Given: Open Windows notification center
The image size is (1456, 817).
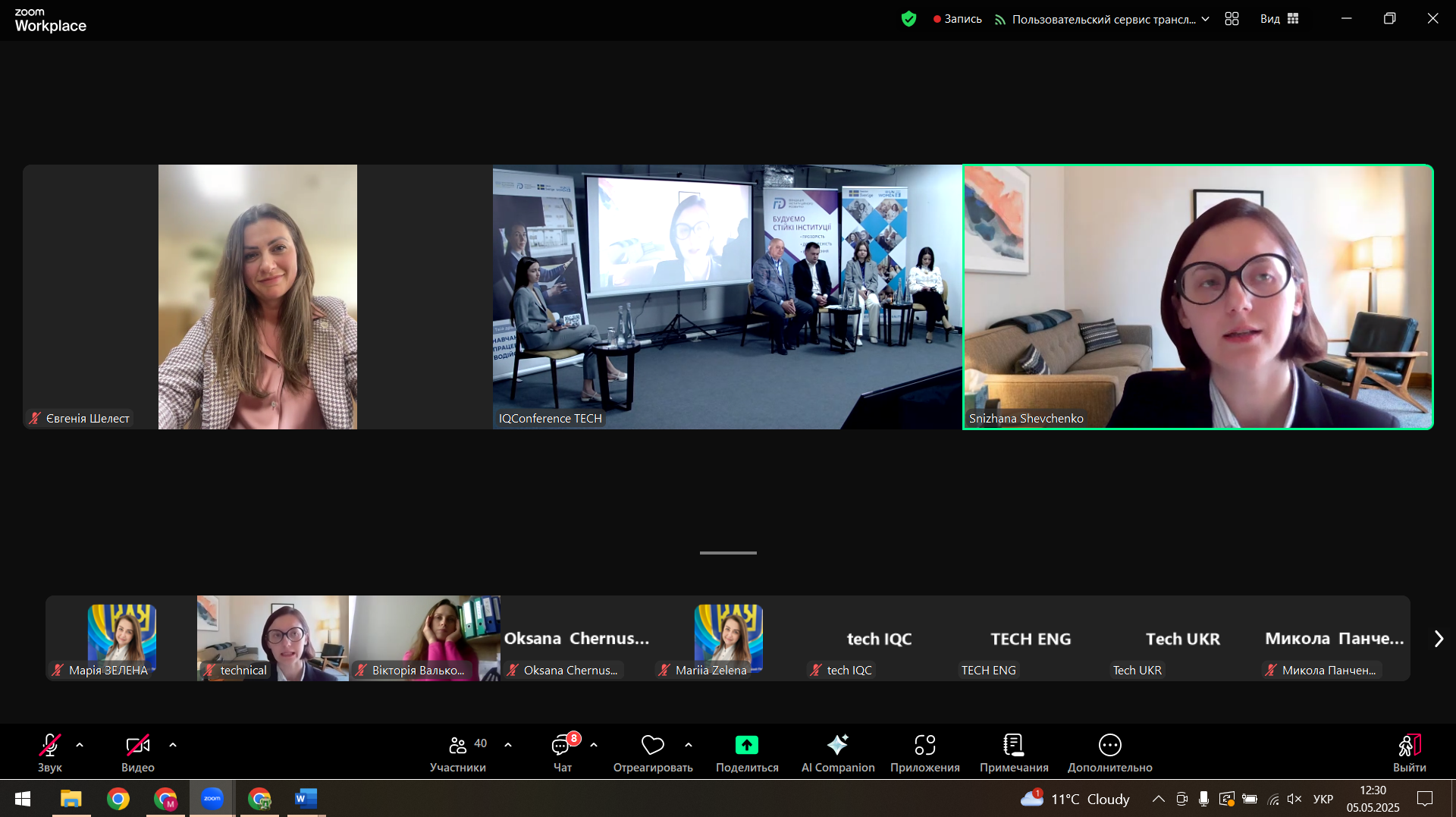Looking at the screenshot, I should pyautogui.click(x=1426, y=799).
